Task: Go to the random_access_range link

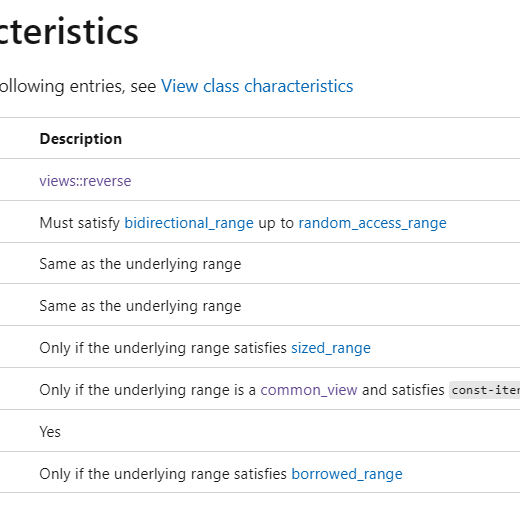Action: click(x=372, y=223)
